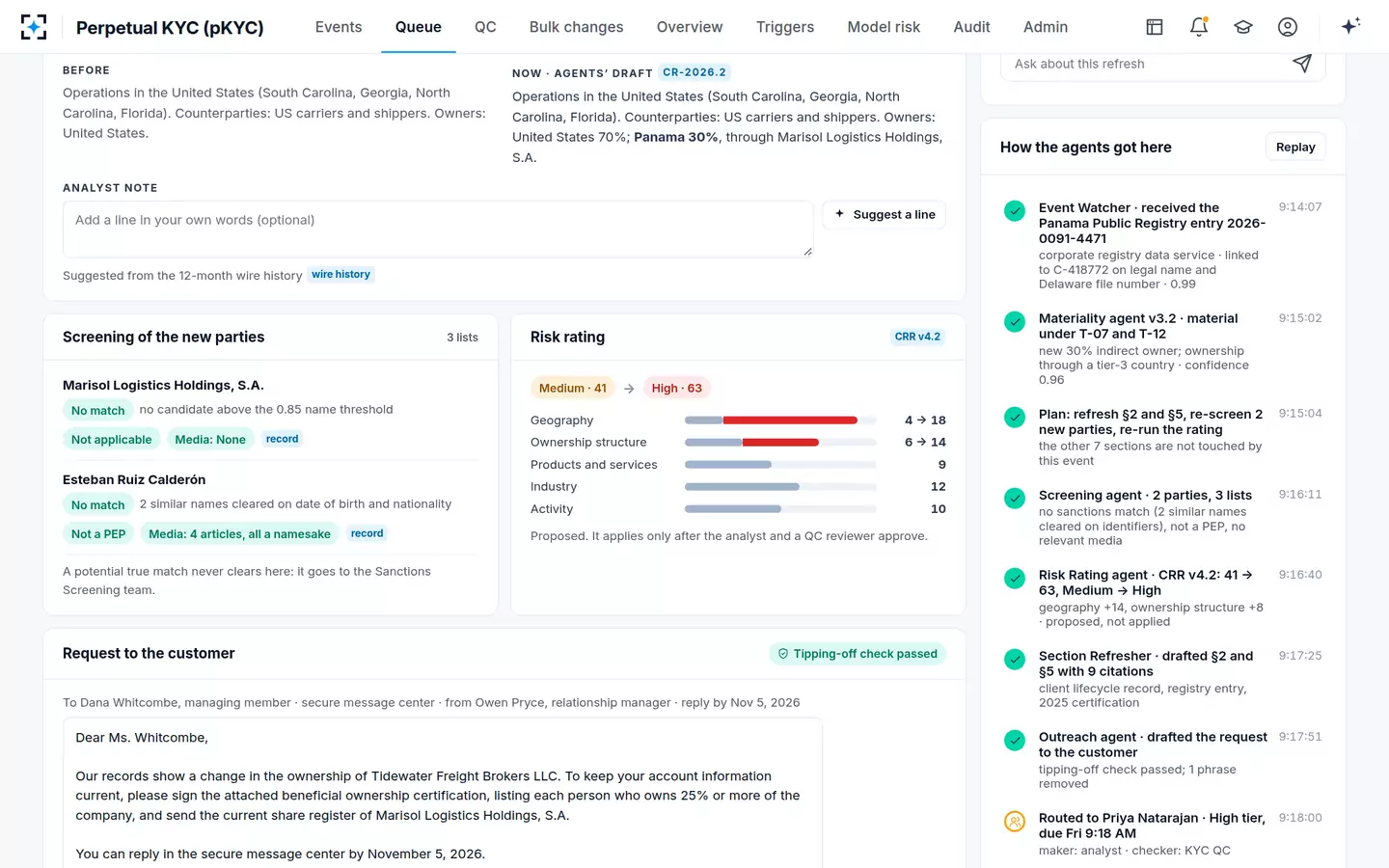Screen dimensions: 1389x868
Task: Open the learning graduation cap icon
Action: pyautogui.click(x=1243, y=27)
